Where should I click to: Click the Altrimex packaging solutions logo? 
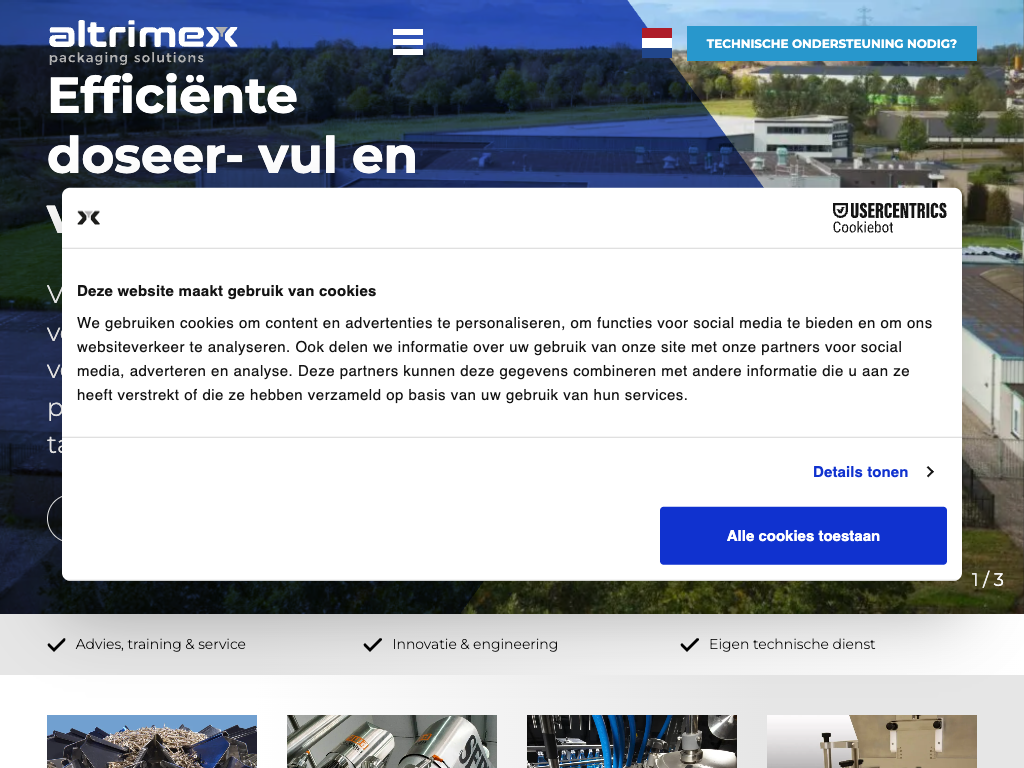click(x=143, y=43)
